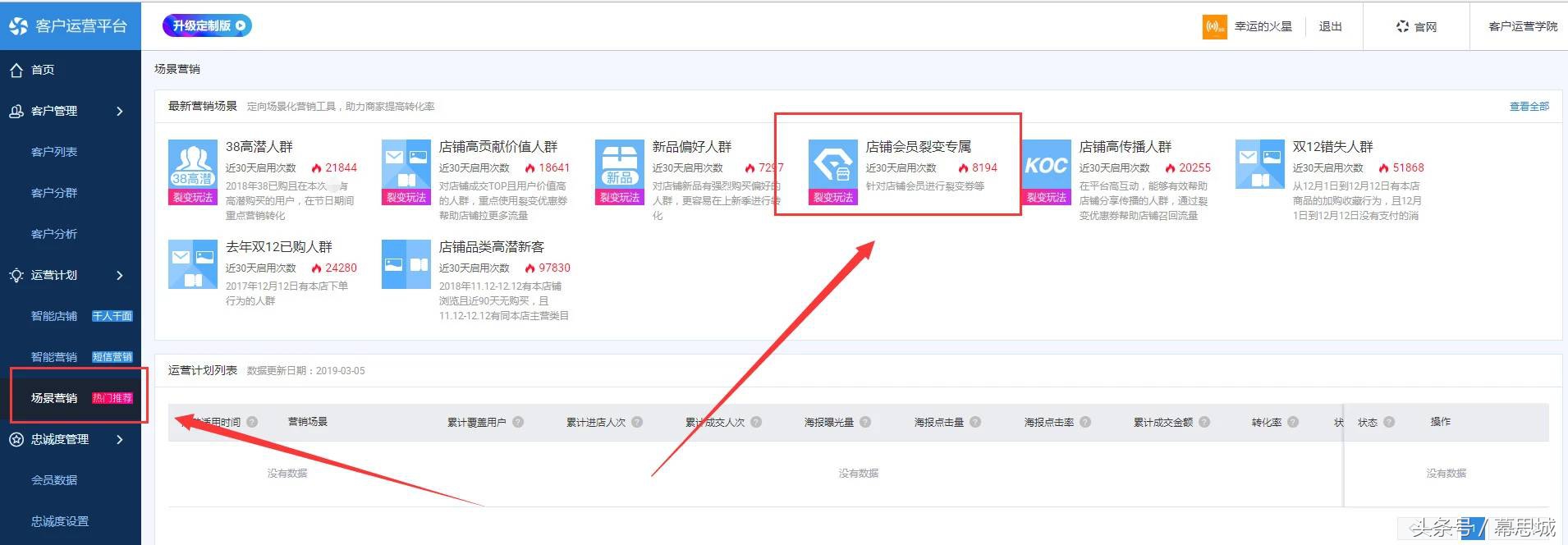This screenshot has width=1568, height=545.
Task: Show help for 累计成交金额 column
Action: click(1204, 422)
